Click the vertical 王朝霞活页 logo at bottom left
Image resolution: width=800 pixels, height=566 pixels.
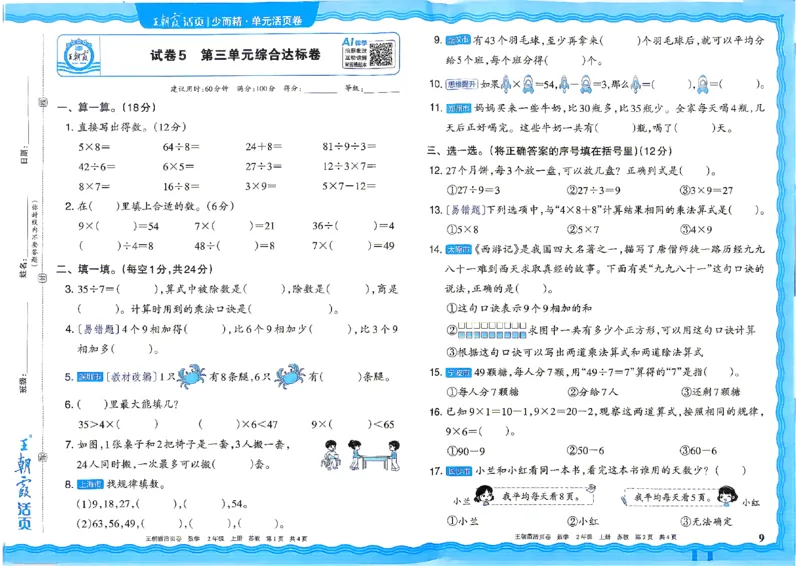(23, 483)
